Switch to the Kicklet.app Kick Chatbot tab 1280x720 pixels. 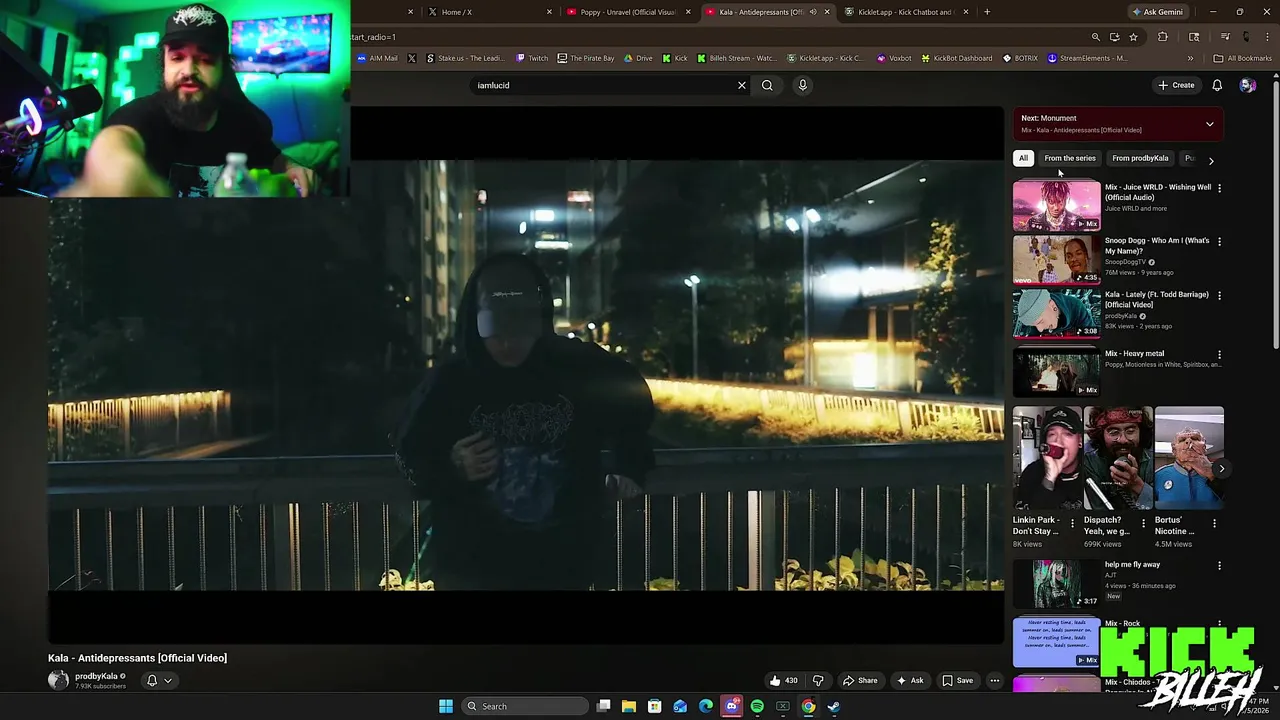(x=905, y=12)
